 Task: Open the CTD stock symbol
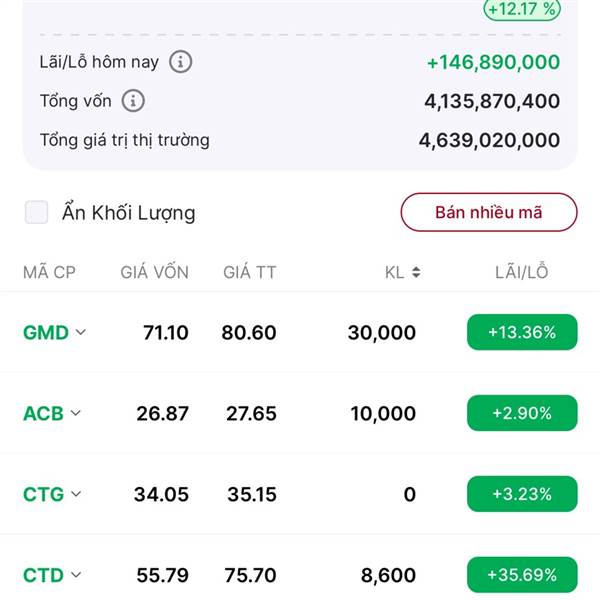coord(43,575)
